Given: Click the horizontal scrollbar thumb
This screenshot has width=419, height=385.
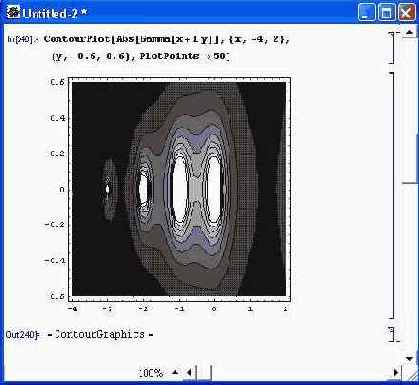Looking at the screenshot, I should (x=204, y=373).
